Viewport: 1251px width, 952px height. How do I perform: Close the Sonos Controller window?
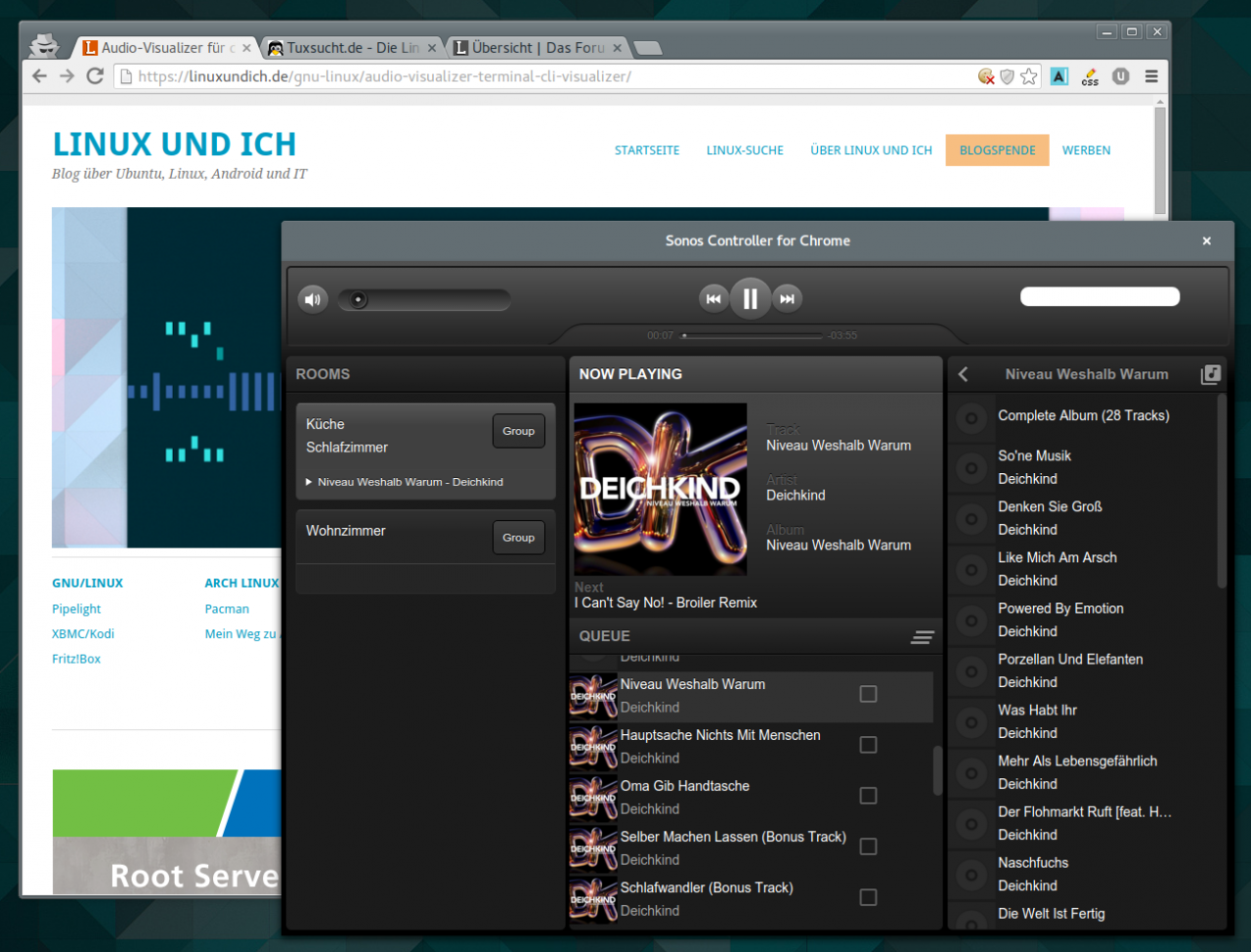1207,240
